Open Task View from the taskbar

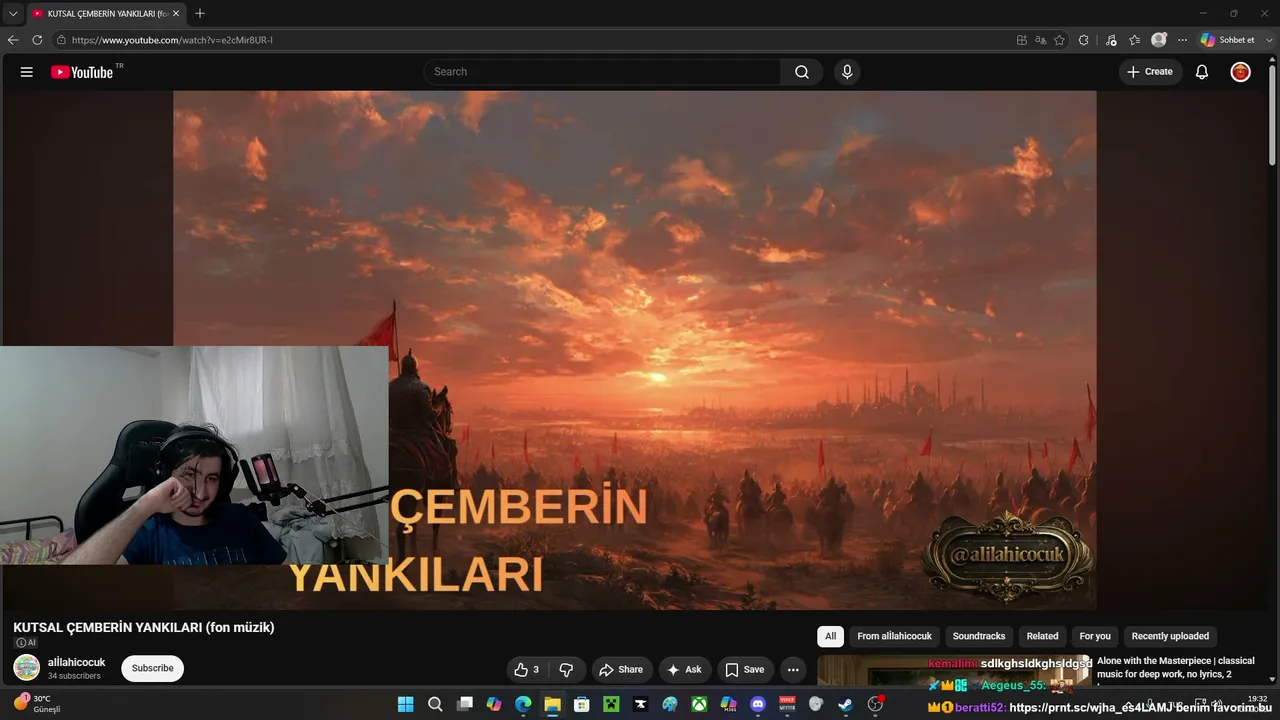click(x=464, y=704)
